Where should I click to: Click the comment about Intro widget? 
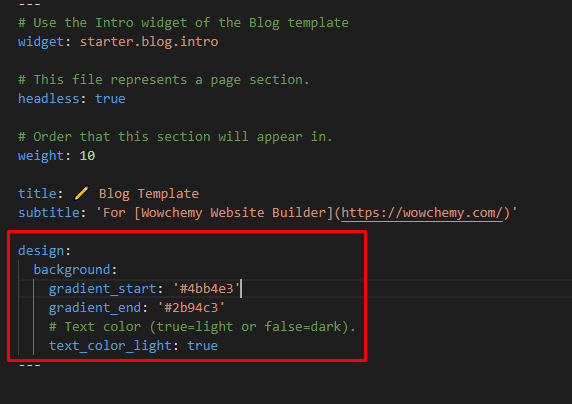[183, 23]
